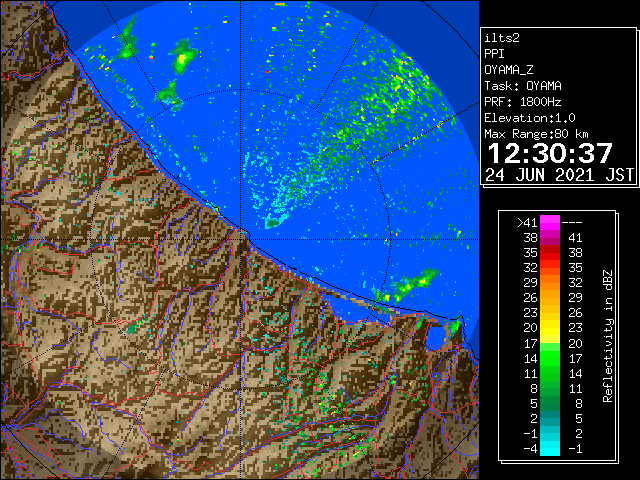Viewport: 640px width, 480px height.
Task: Click the teal 2-5 dBZ legend swatch
Action: [x=550, y=418]
